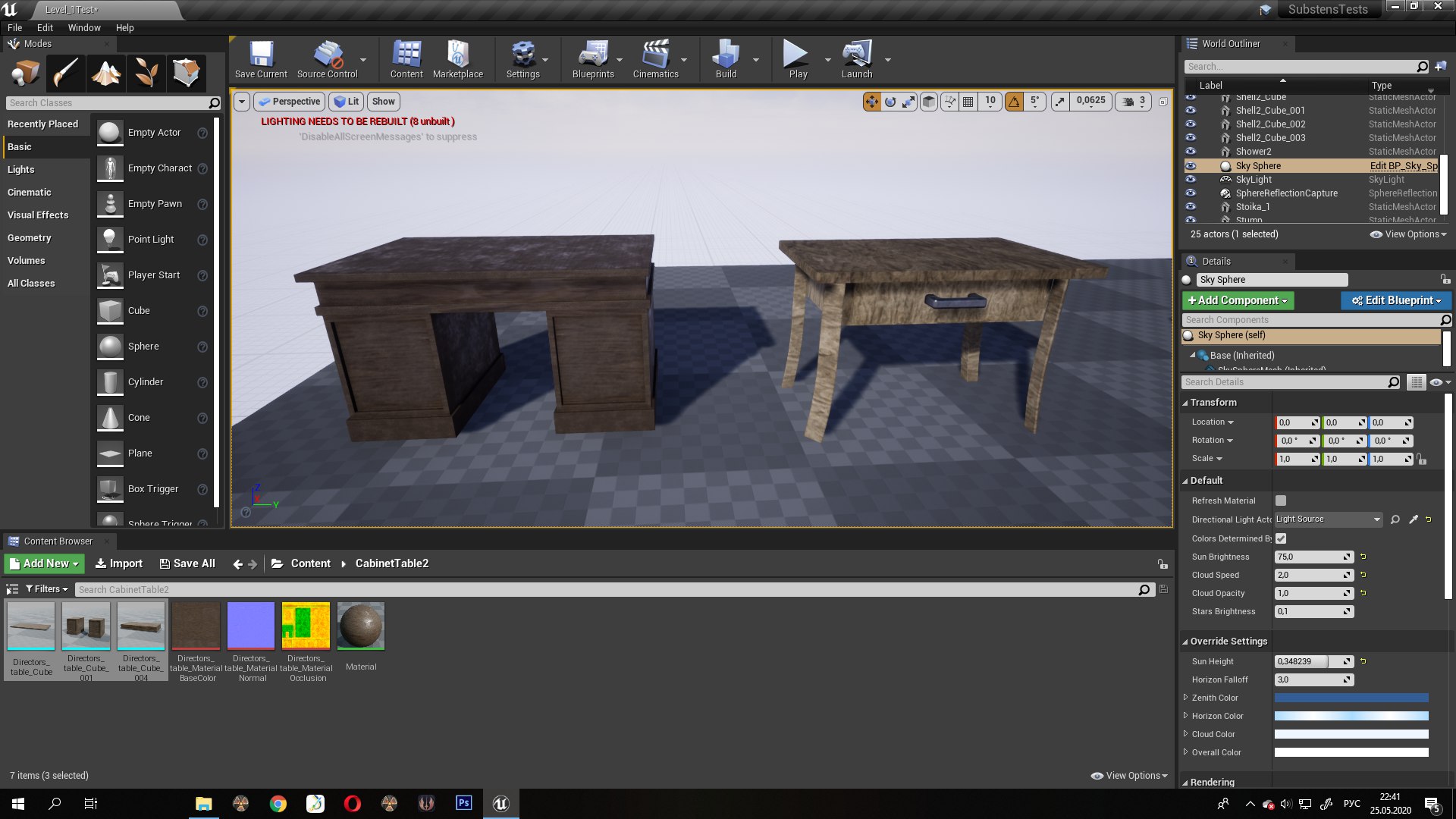Click the Build toolbar icon
This screenshot has width=1456, height=819.
(726, 59)
